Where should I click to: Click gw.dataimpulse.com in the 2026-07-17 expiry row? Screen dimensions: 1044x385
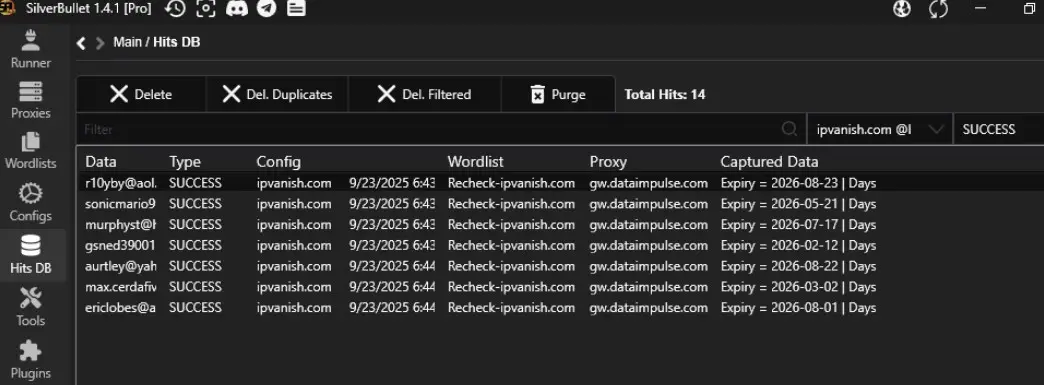pyautogui.click(x=649, y=224)
